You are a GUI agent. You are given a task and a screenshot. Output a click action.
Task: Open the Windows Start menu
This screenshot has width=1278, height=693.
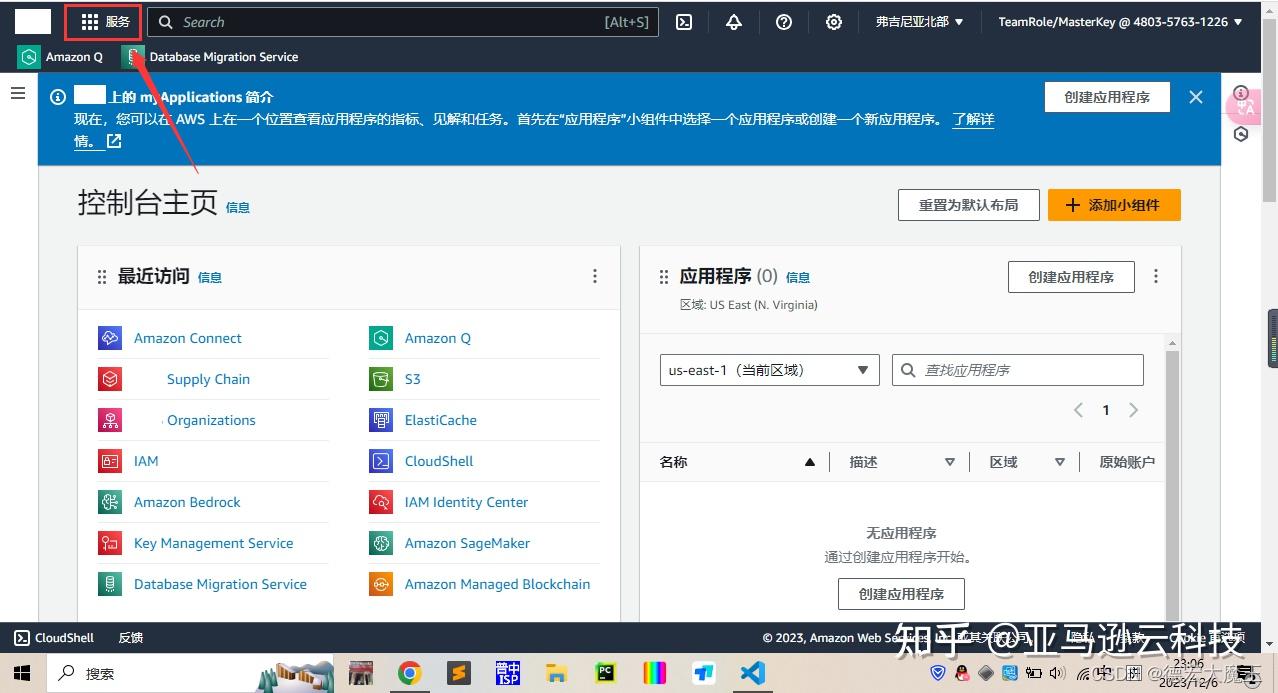coord(21,673)
